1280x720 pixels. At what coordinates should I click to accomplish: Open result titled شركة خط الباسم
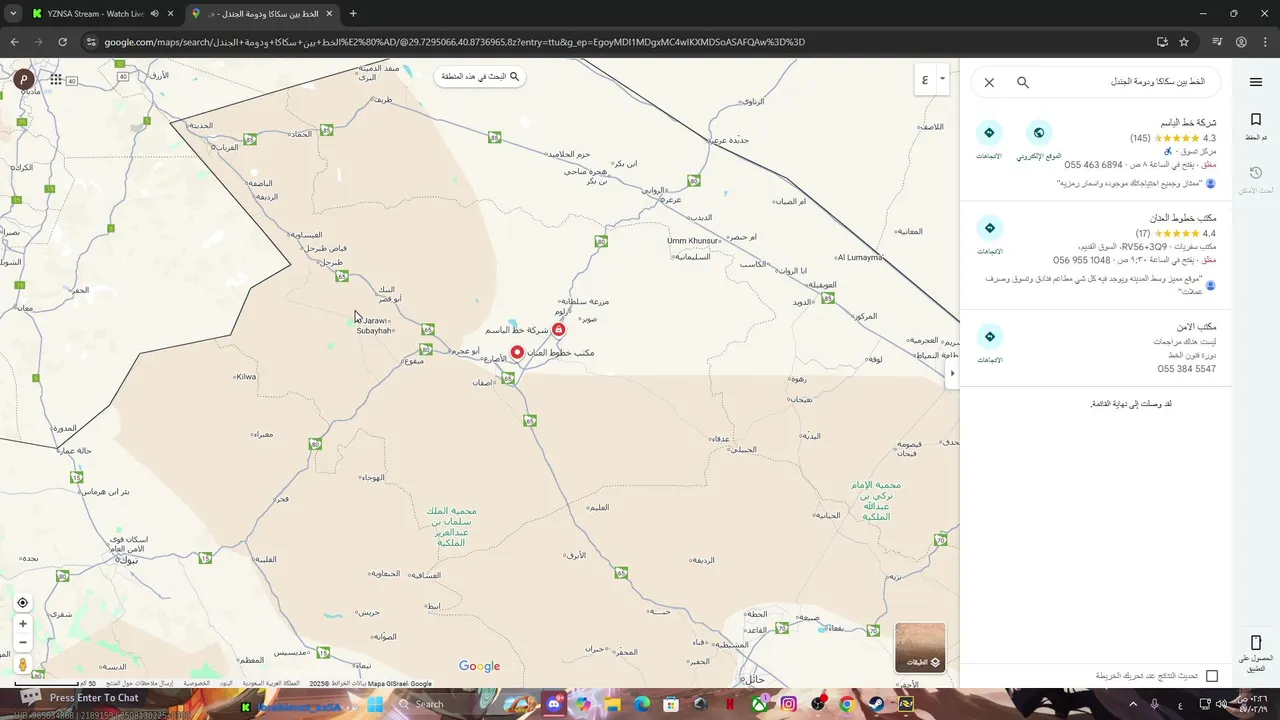tap(1188, 123)
